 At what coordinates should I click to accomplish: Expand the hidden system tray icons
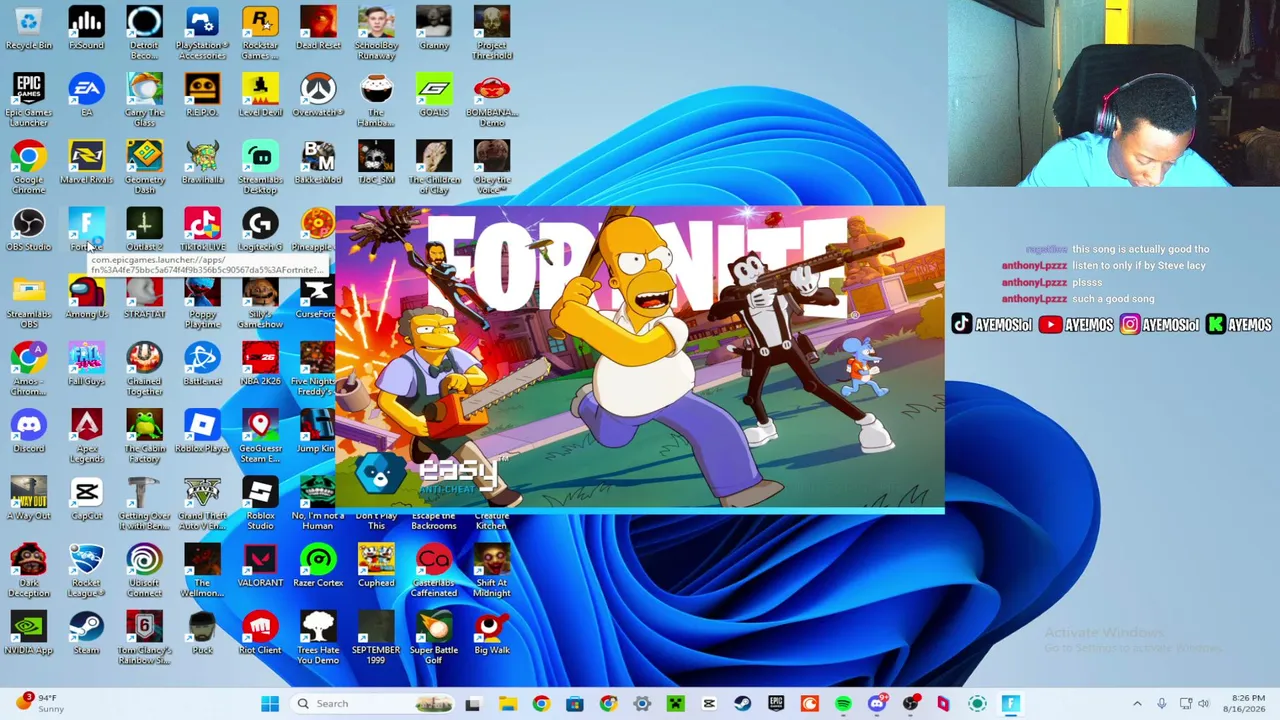(x=1137, y=703)
